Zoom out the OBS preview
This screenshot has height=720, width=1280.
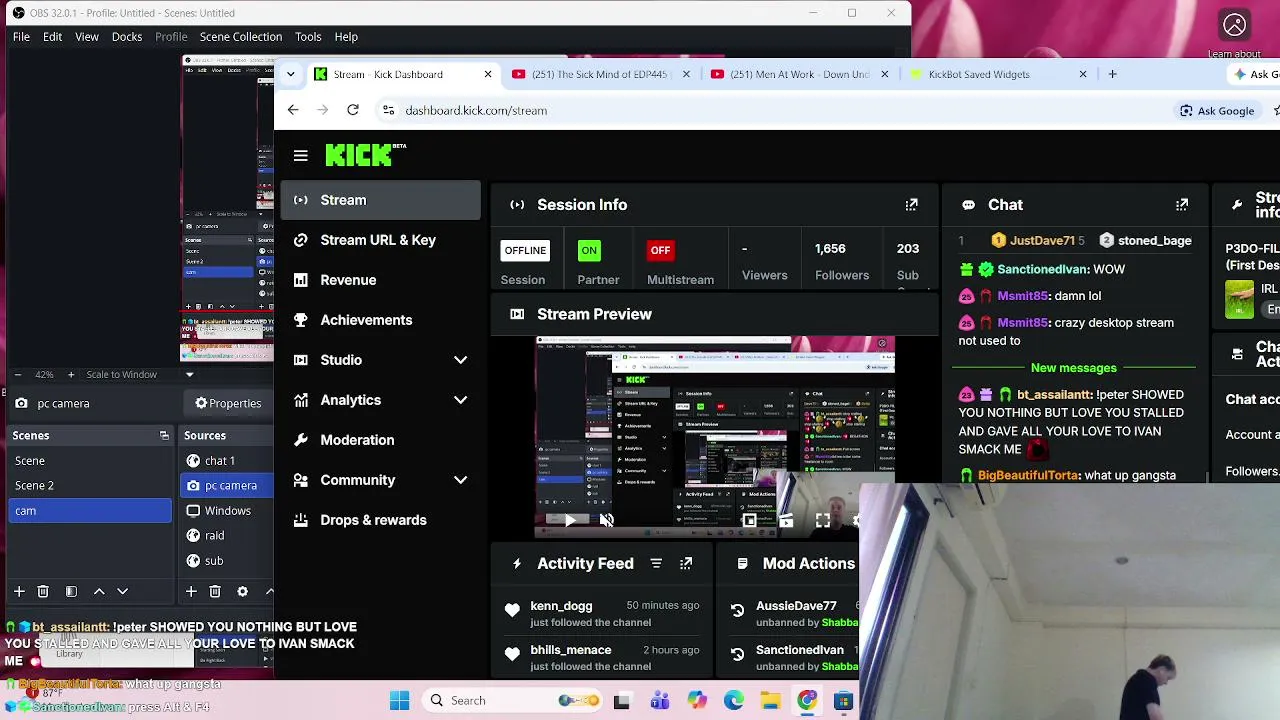pyautogui.click(x=17, y=375)
